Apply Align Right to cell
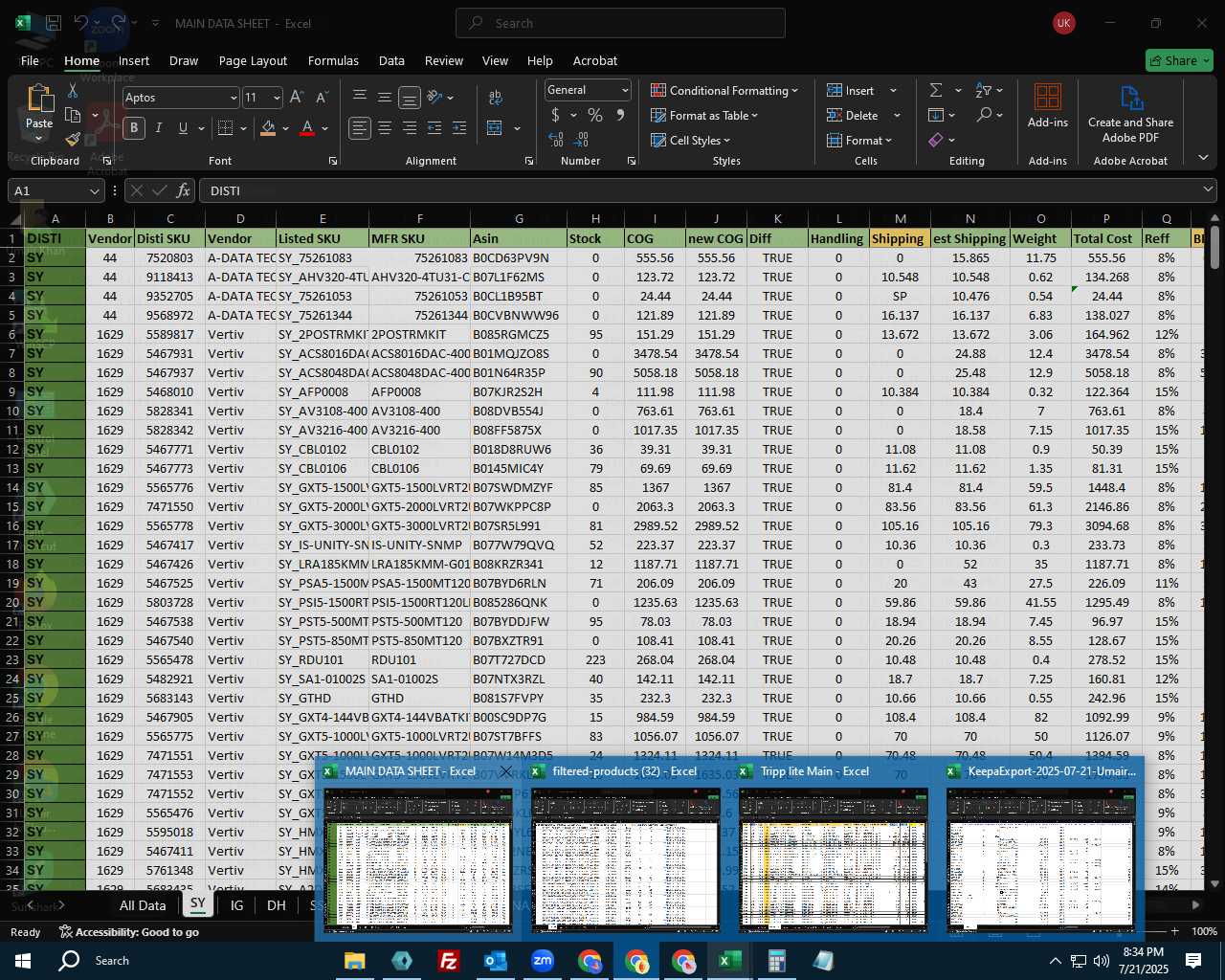 click(410, 127)
